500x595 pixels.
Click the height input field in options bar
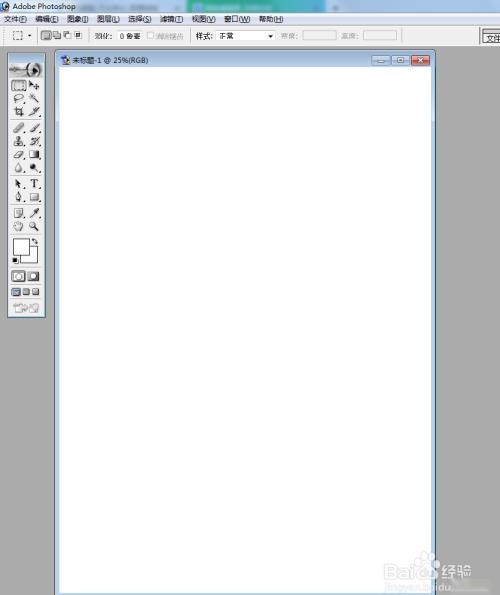click(x=380, y=36)
